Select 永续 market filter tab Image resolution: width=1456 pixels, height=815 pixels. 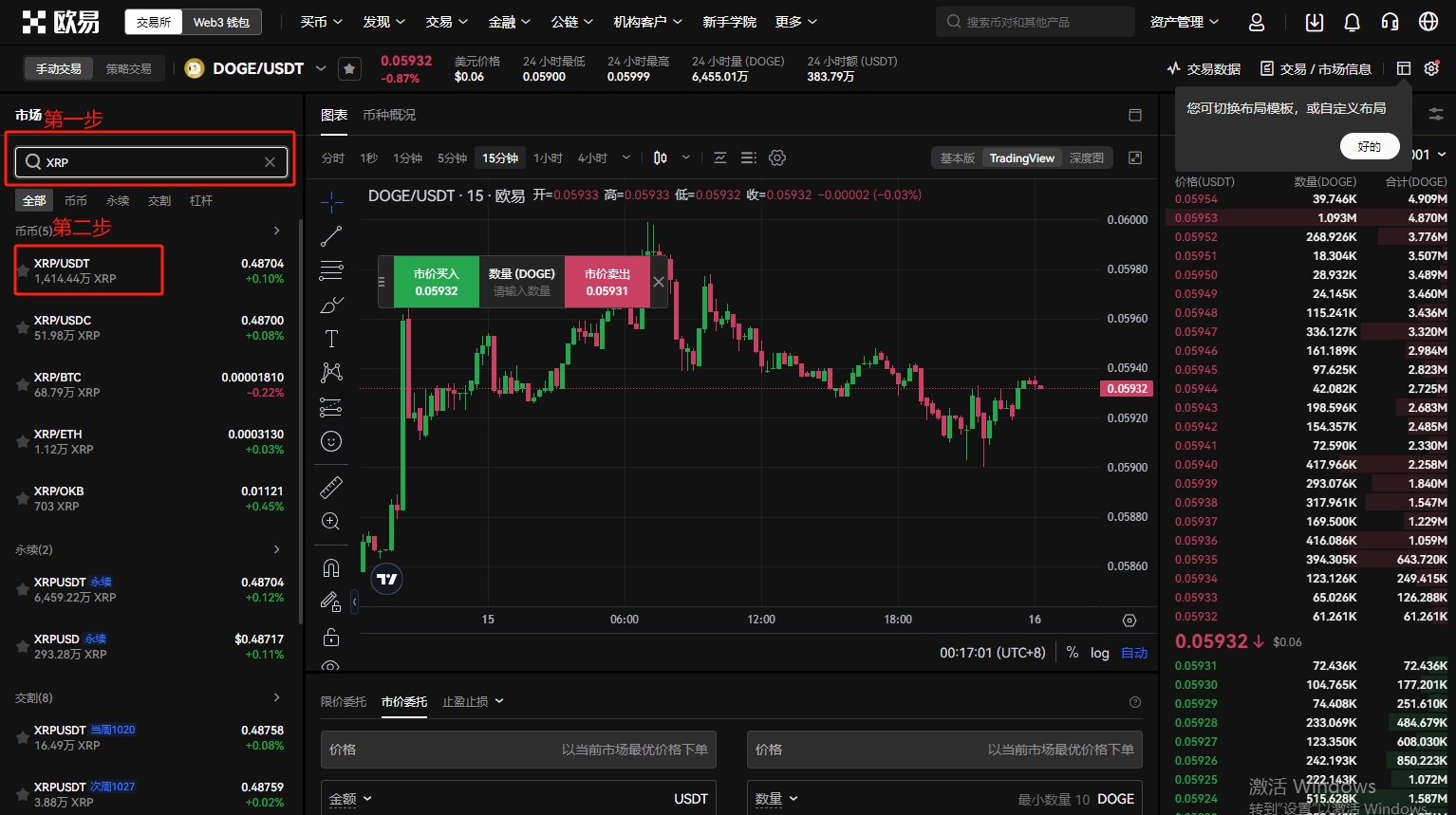[118, 201]
